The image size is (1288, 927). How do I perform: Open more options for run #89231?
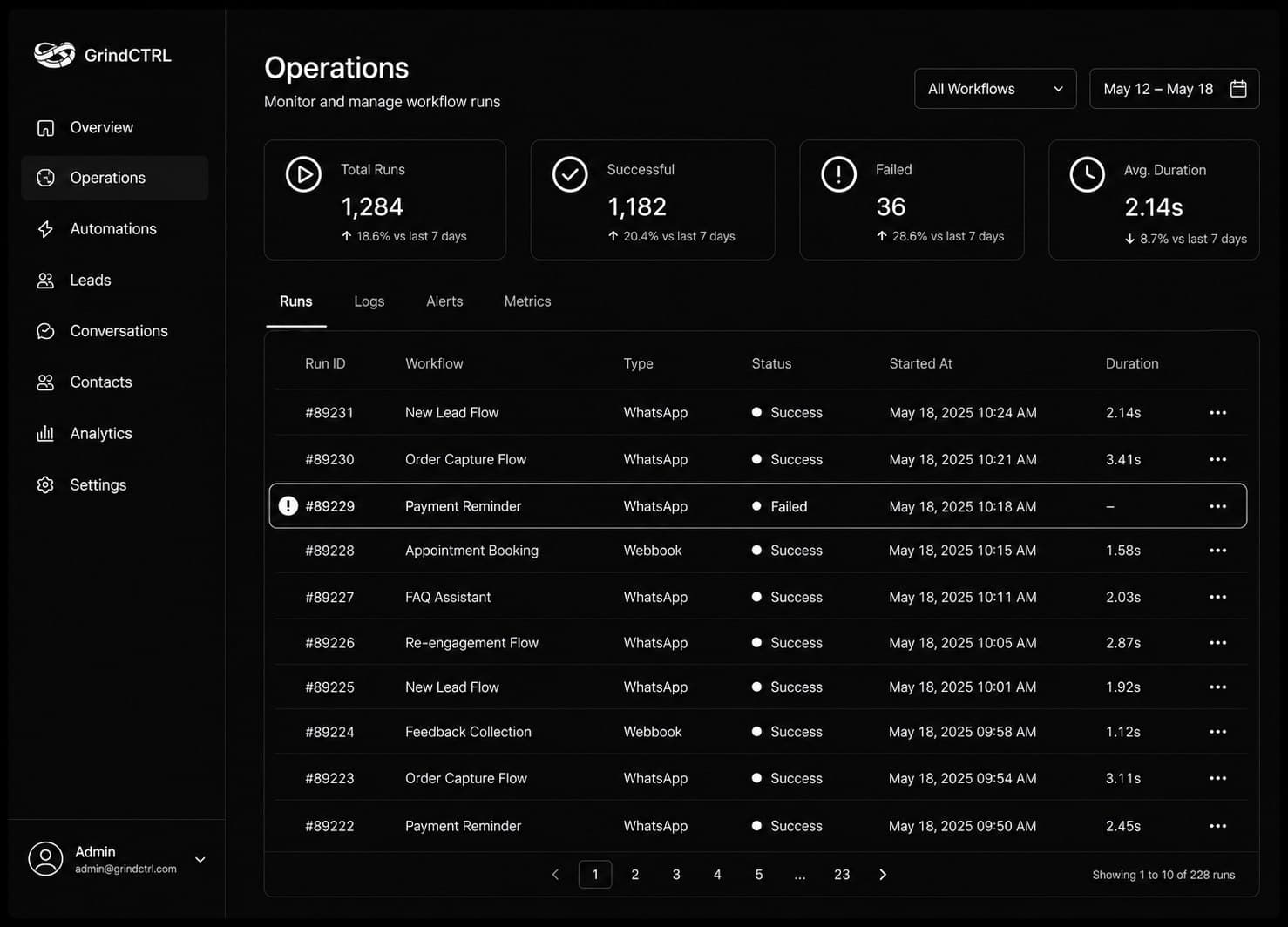(x=1218, y=413)
